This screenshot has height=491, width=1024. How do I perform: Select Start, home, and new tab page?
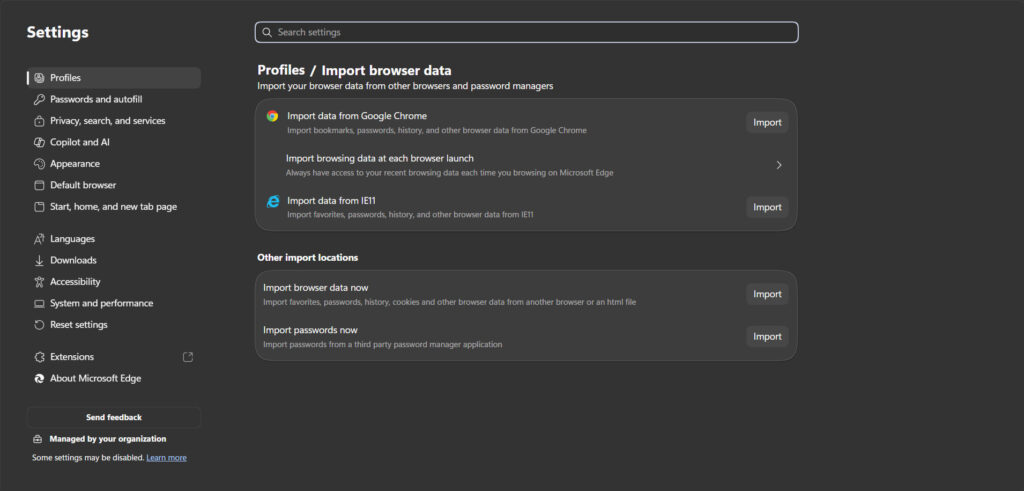click(x=114, y=207)
